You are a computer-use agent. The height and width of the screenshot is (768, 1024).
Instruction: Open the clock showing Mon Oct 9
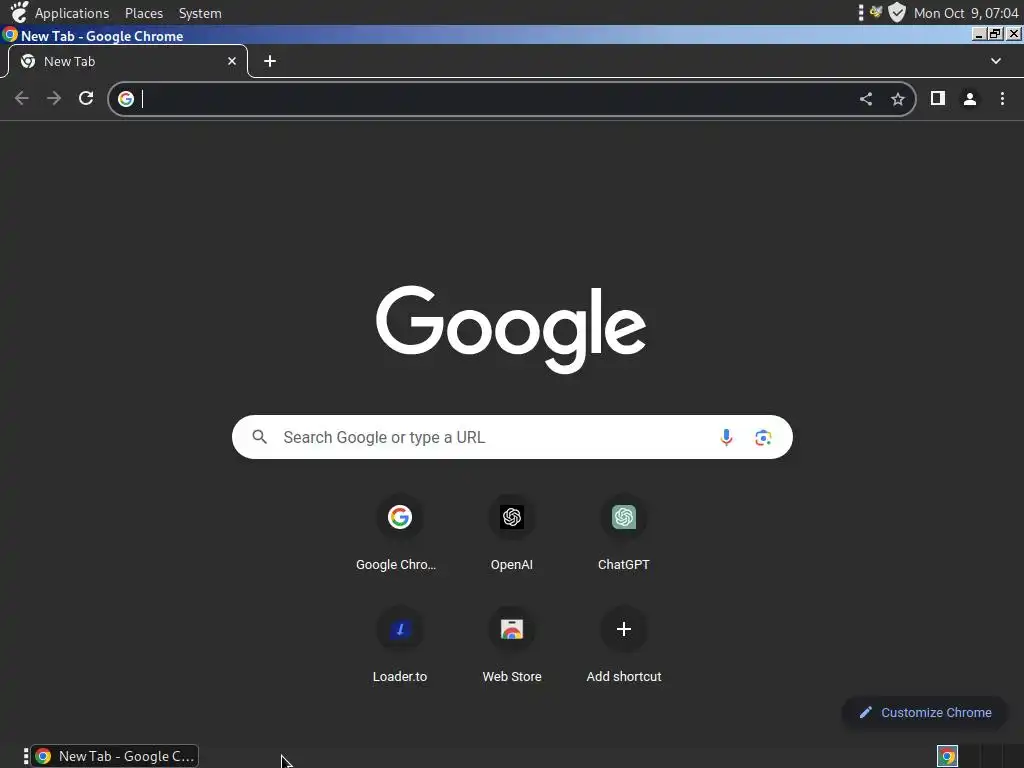tap(966, 13)
